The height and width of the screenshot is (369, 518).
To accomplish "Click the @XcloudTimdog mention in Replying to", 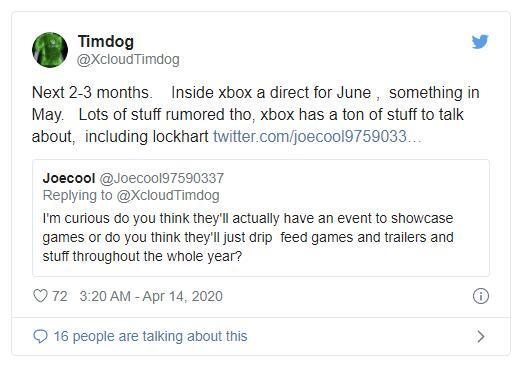I will click(168, 195).
